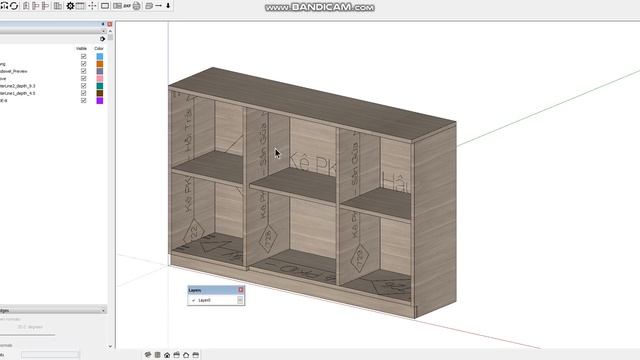This screenshot has width=640, height=360.
Task: Open the orange layer color swatch
Action: click(100, 64)
